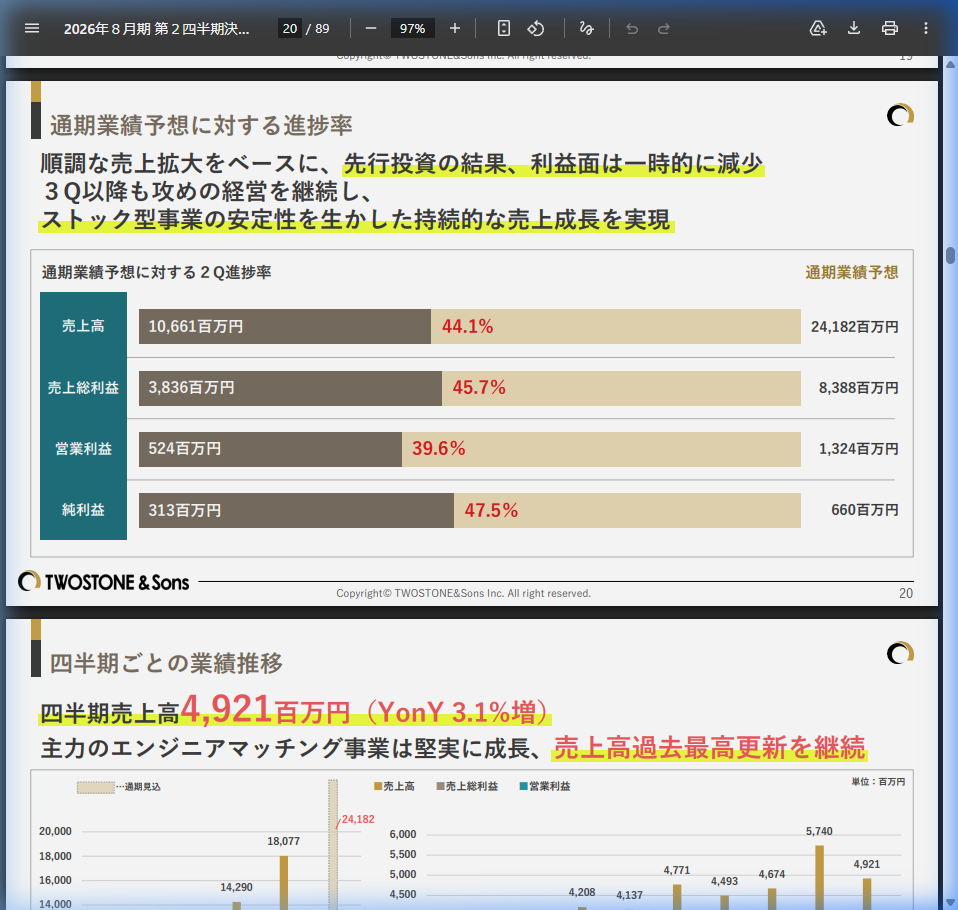Viewport: 958px width, 910px height.
Task: Undo the last annotation
Action: [x=631, y=28]
